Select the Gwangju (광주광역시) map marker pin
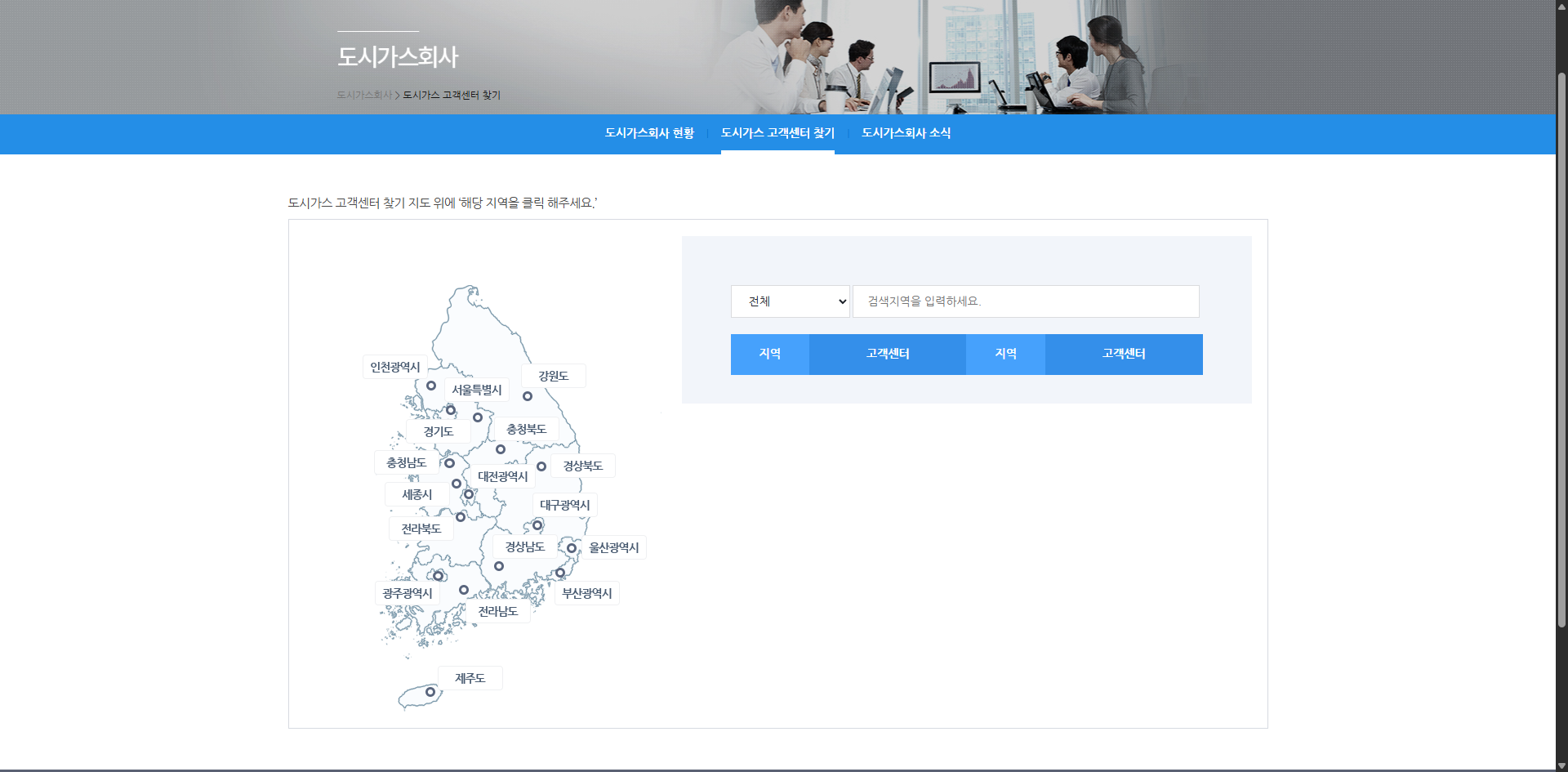The width and height of the screenshot is (1568, 772). 438,577
